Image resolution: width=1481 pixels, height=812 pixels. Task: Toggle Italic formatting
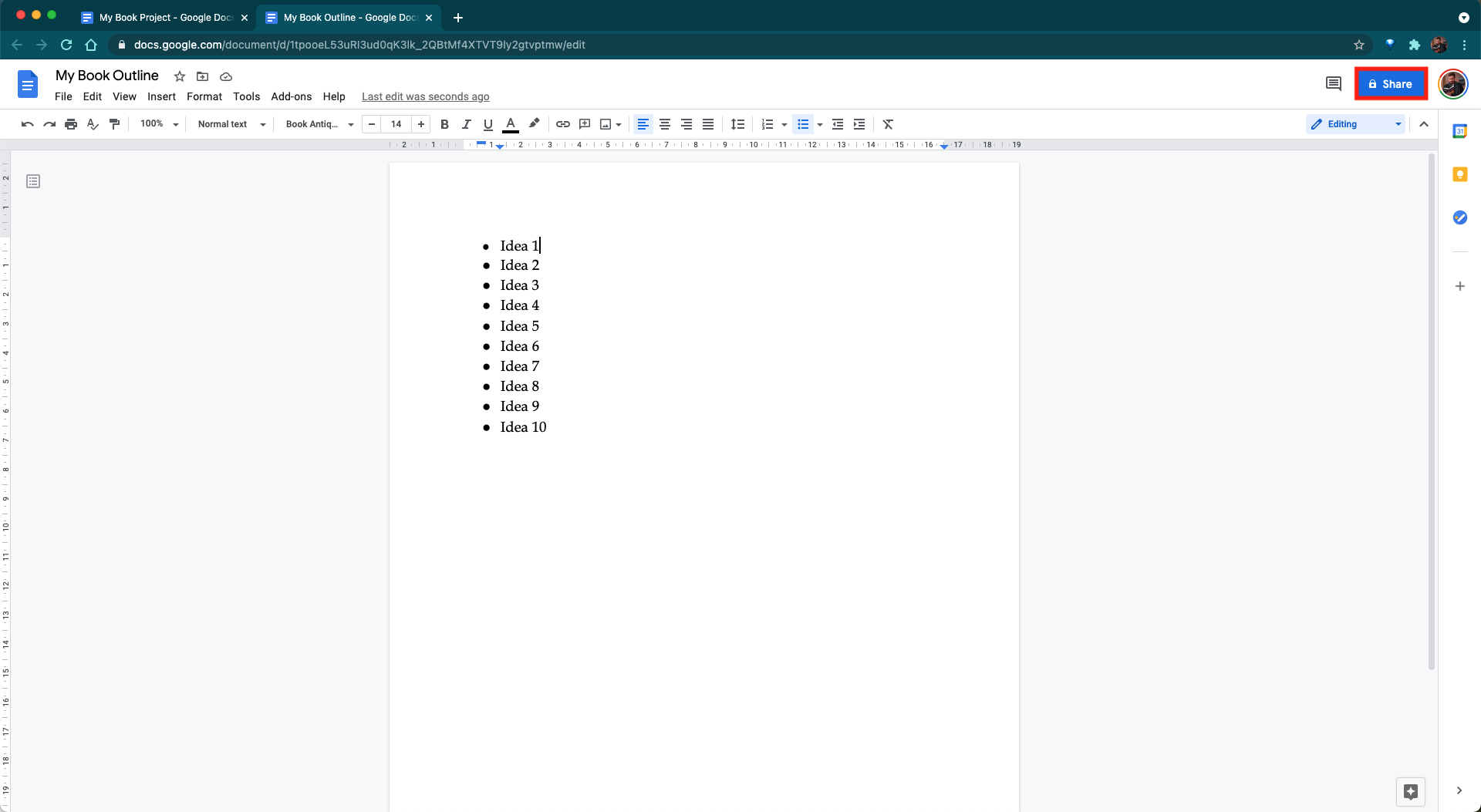click(466, 124)
